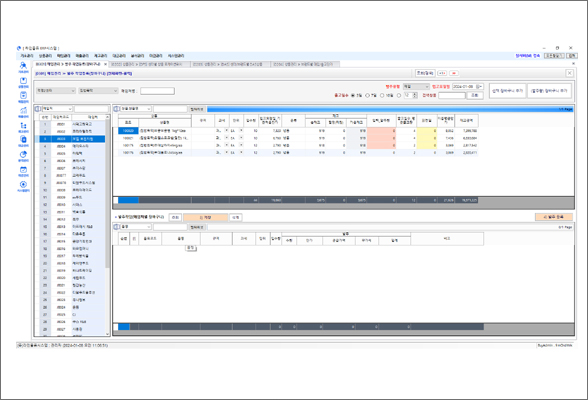Click the orange order-register button at far right
Screen dimensions: 588x400
tap(554, 217)
